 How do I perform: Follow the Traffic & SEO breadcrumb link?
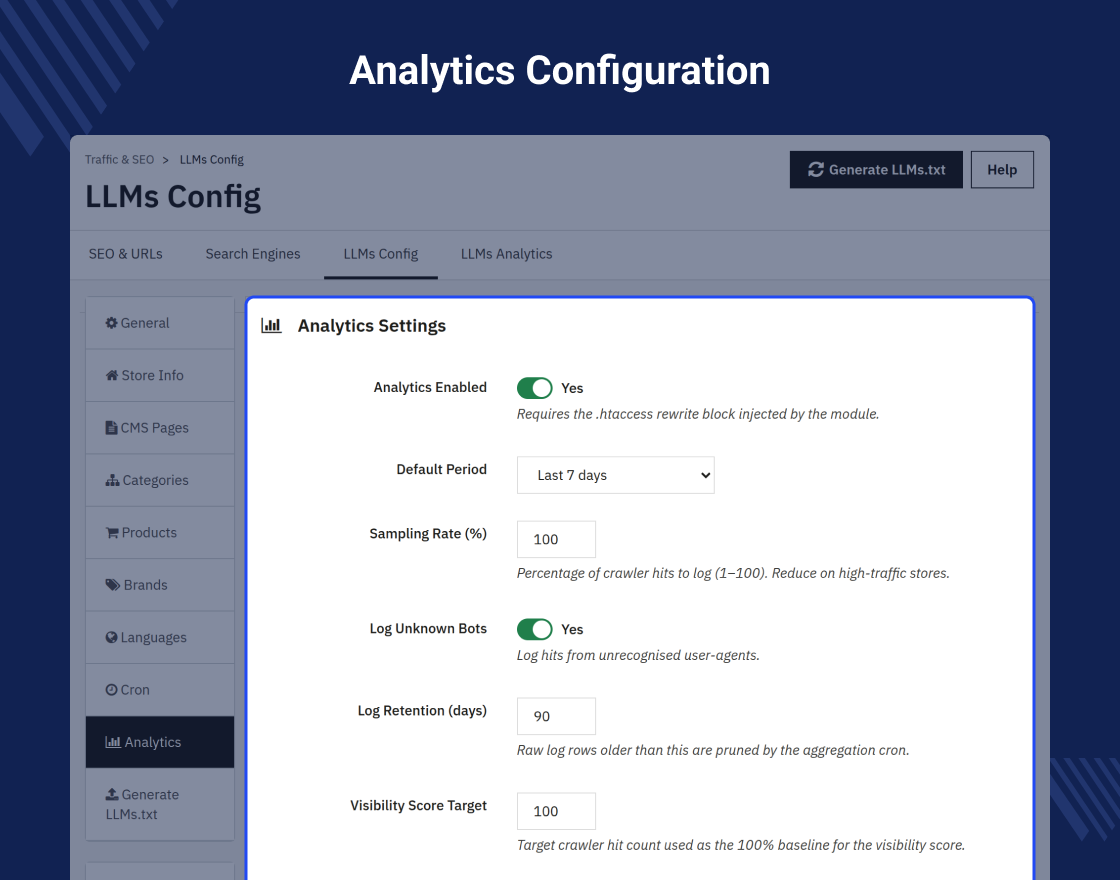pyautogui.click(x=119, y=159)
